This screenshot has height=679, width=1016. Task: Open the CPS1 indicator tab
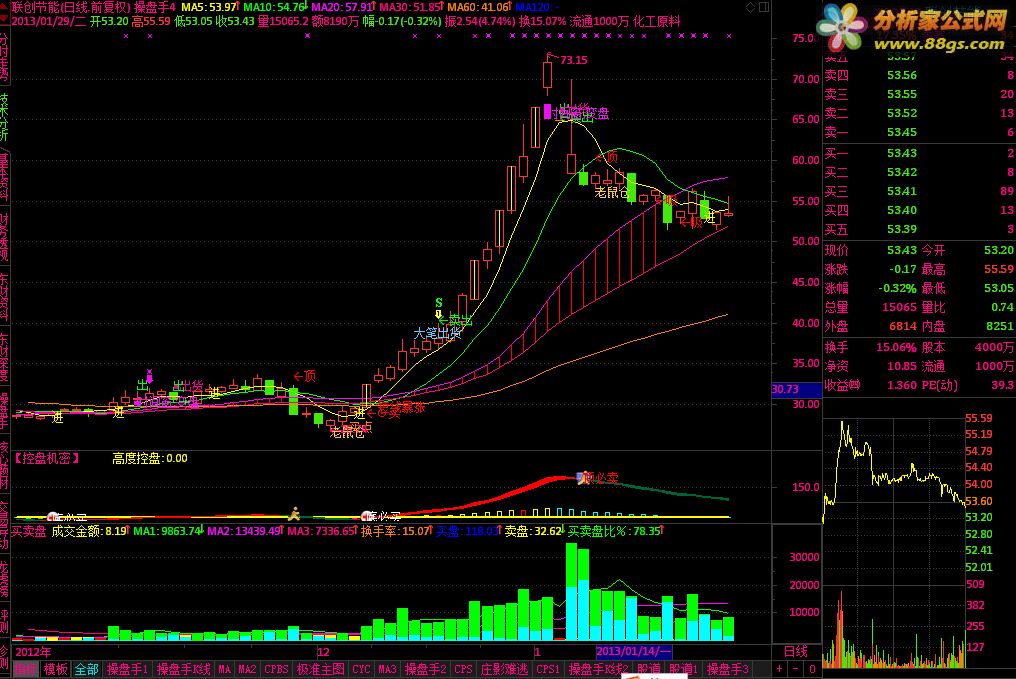pos(548,669)
